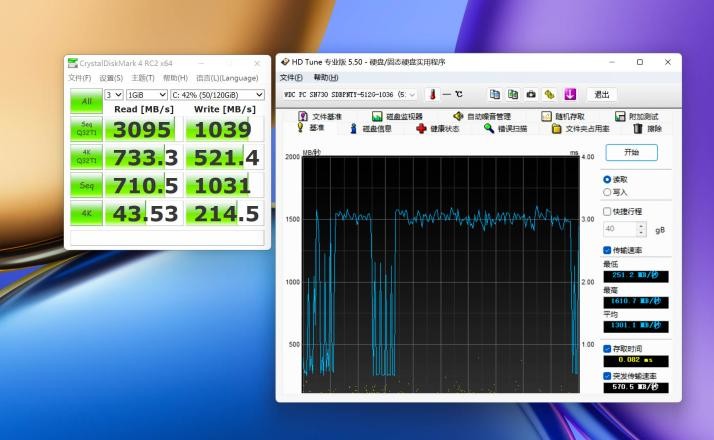Open the 磁盘监视器 tab in HD Tune
The image size is (714, 440).
pos(397,116)
